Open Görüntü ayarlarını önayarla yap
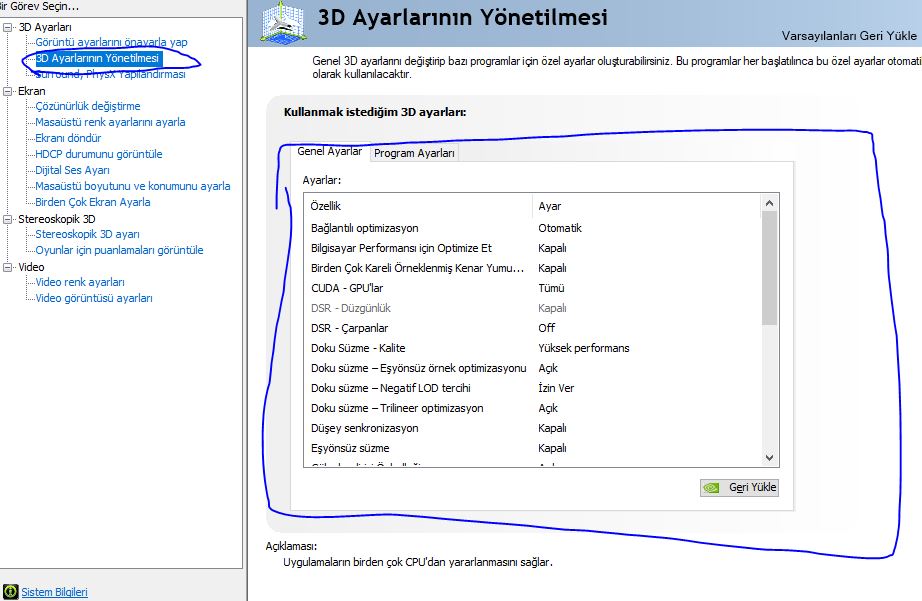Viewport: 922px width, 601px height. (x=111, y=42)
